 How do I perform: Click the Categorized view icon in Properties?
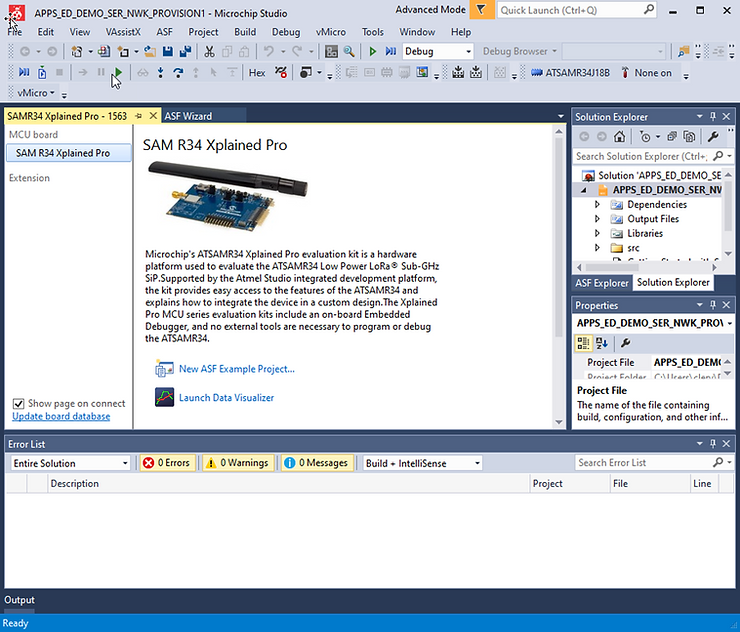(583, 343)
